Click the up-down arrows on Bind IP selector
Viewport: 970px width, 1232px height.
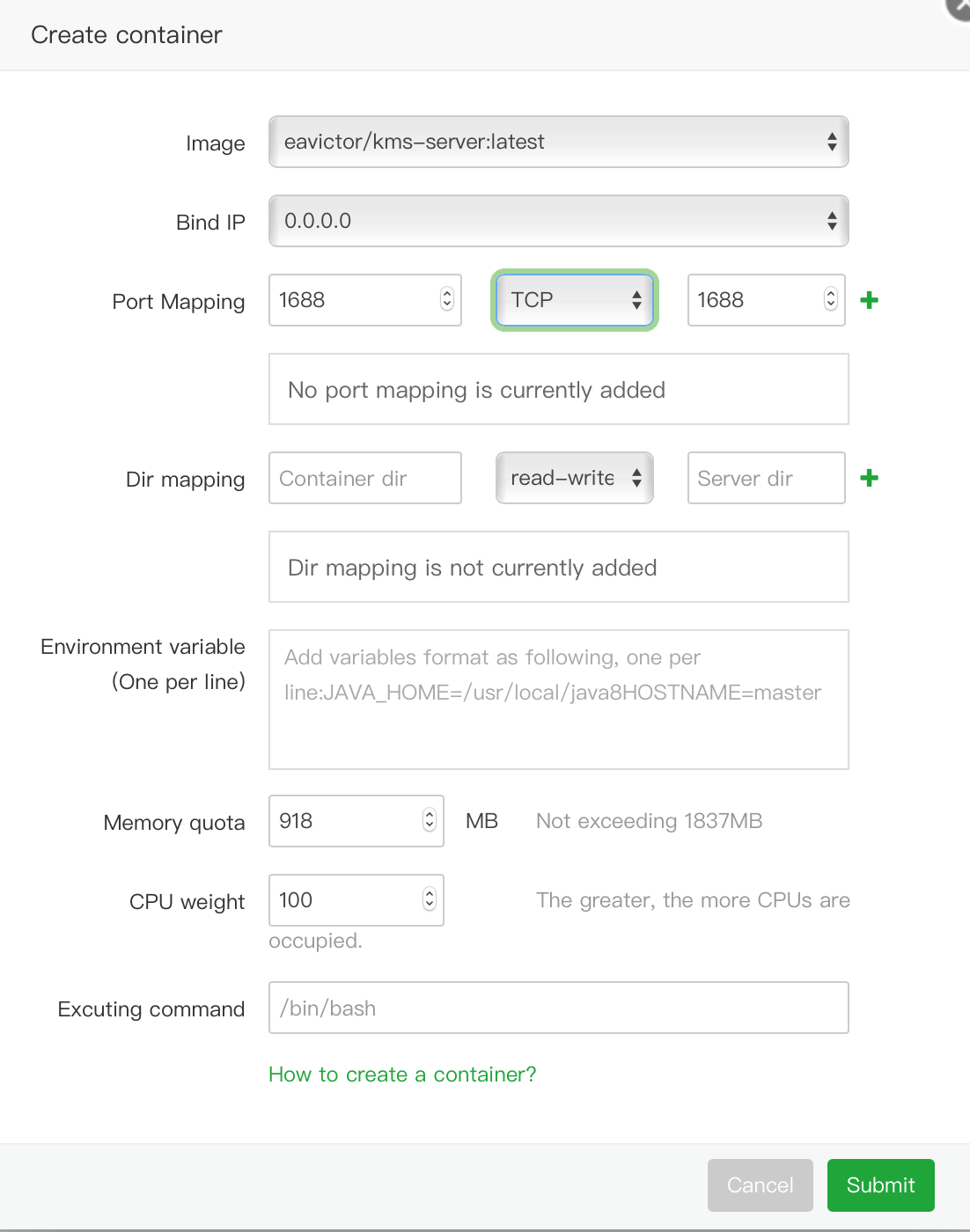pos(831,221)
